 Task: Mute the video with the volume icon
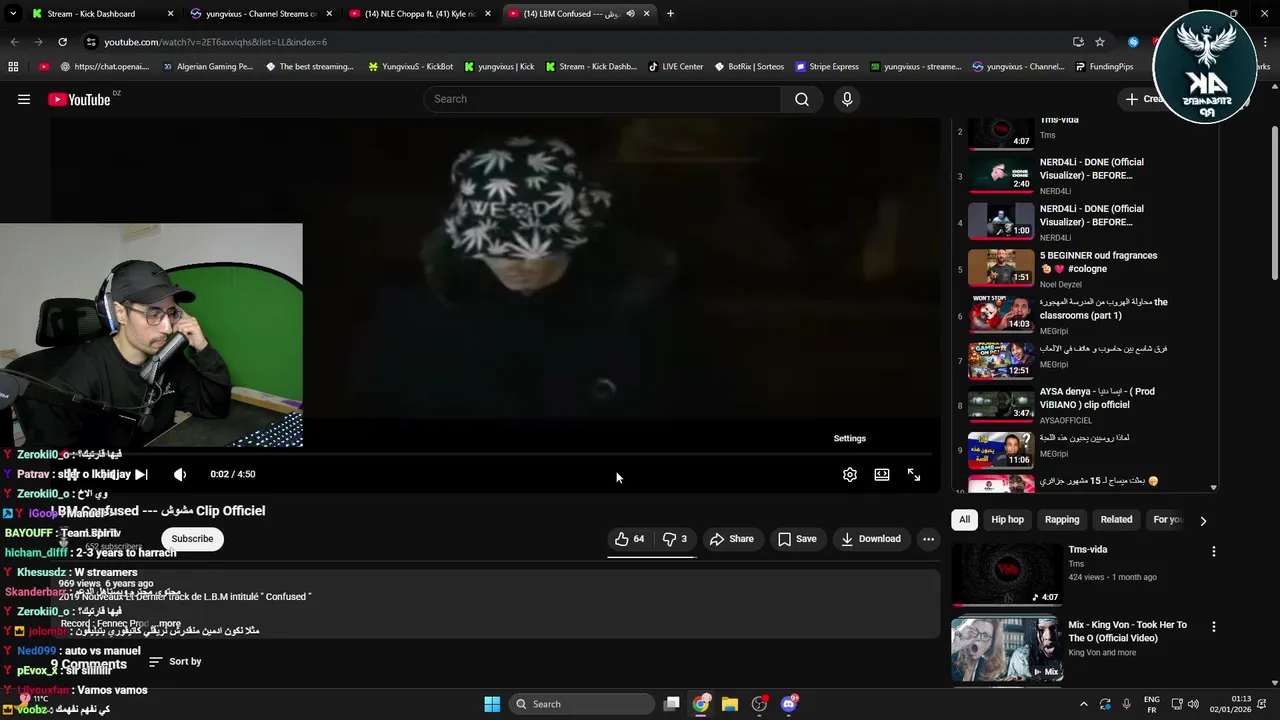pyautogui.click(x=180, y=475)
